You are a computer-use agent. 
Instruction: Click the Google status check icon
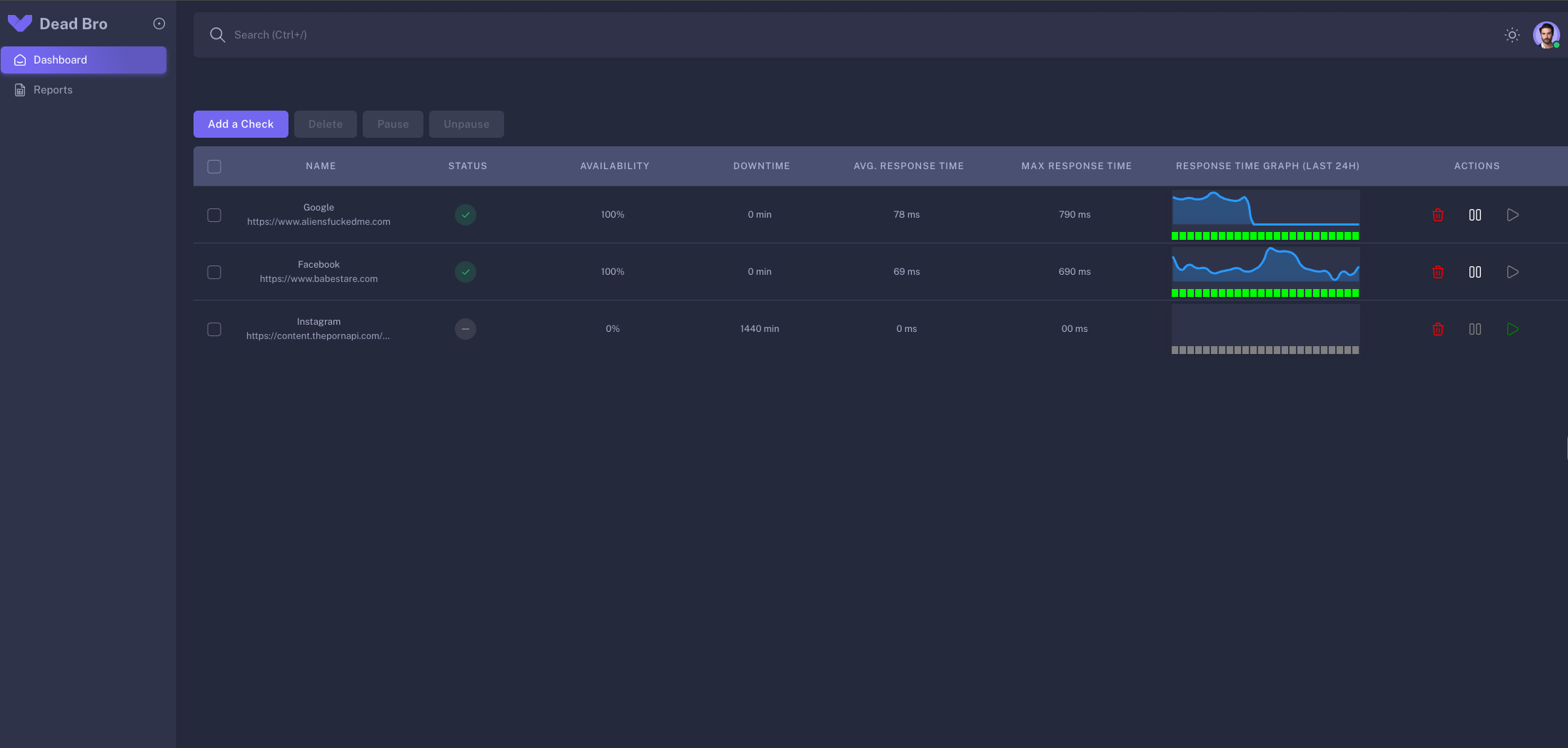click(x=465, y=214)
